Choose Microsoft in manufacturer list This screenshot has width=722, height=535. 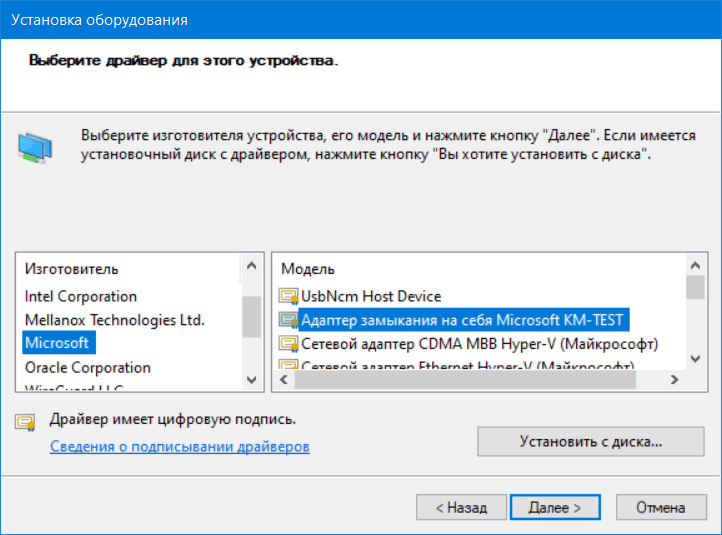pos(57,343)
